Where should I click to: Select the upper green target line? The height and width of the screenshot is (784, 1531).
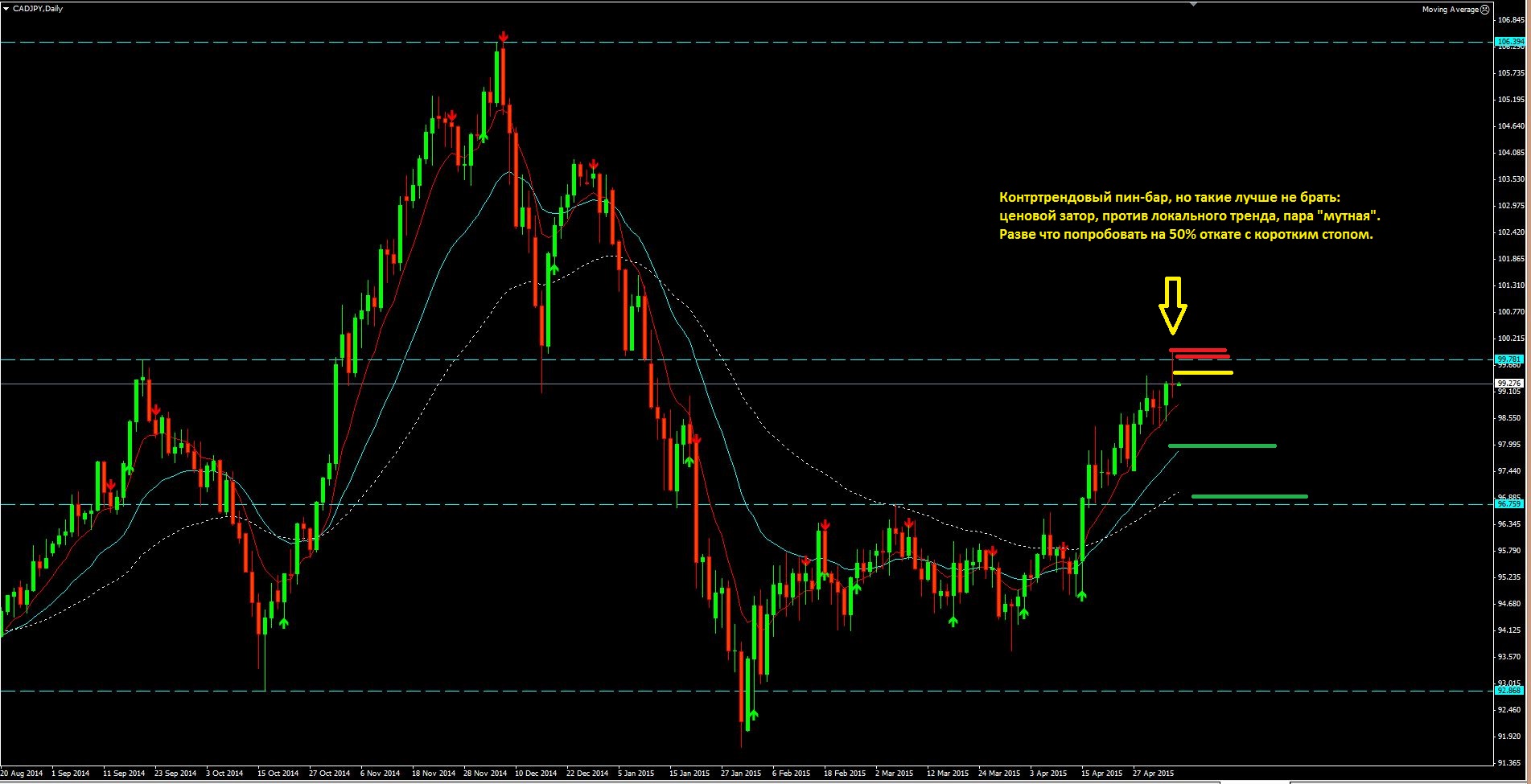pos(1222,445)
